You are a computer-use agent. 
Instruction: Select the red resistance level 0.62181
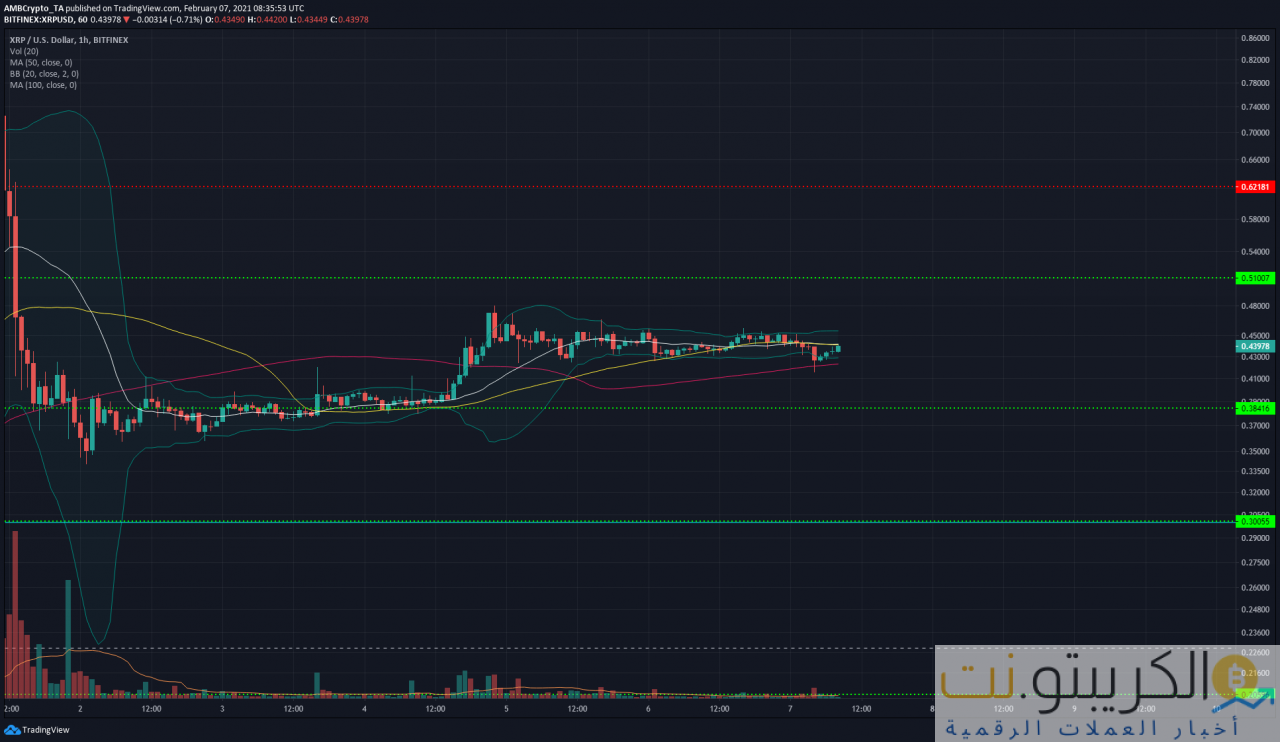coord(1257,186)
